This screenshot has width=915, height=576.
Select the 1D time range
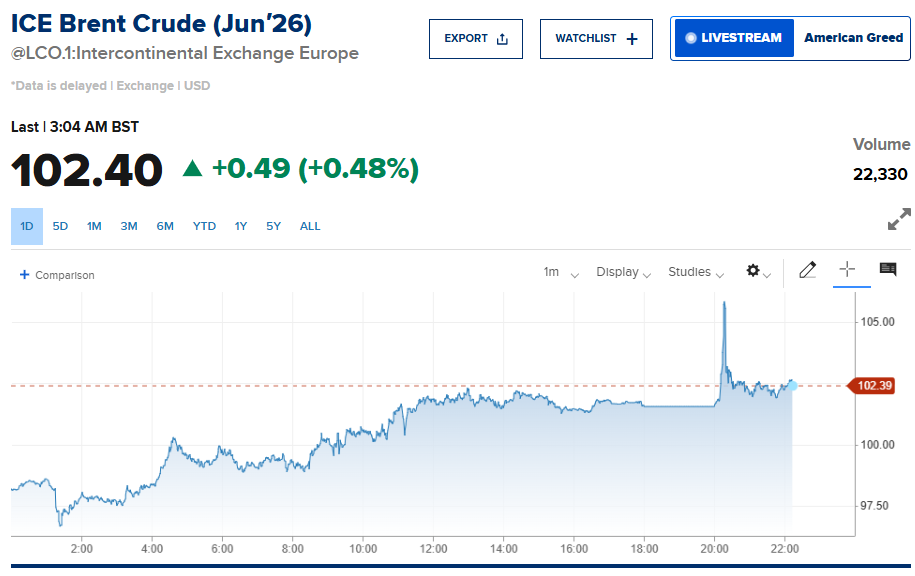[x=27, y=226]
